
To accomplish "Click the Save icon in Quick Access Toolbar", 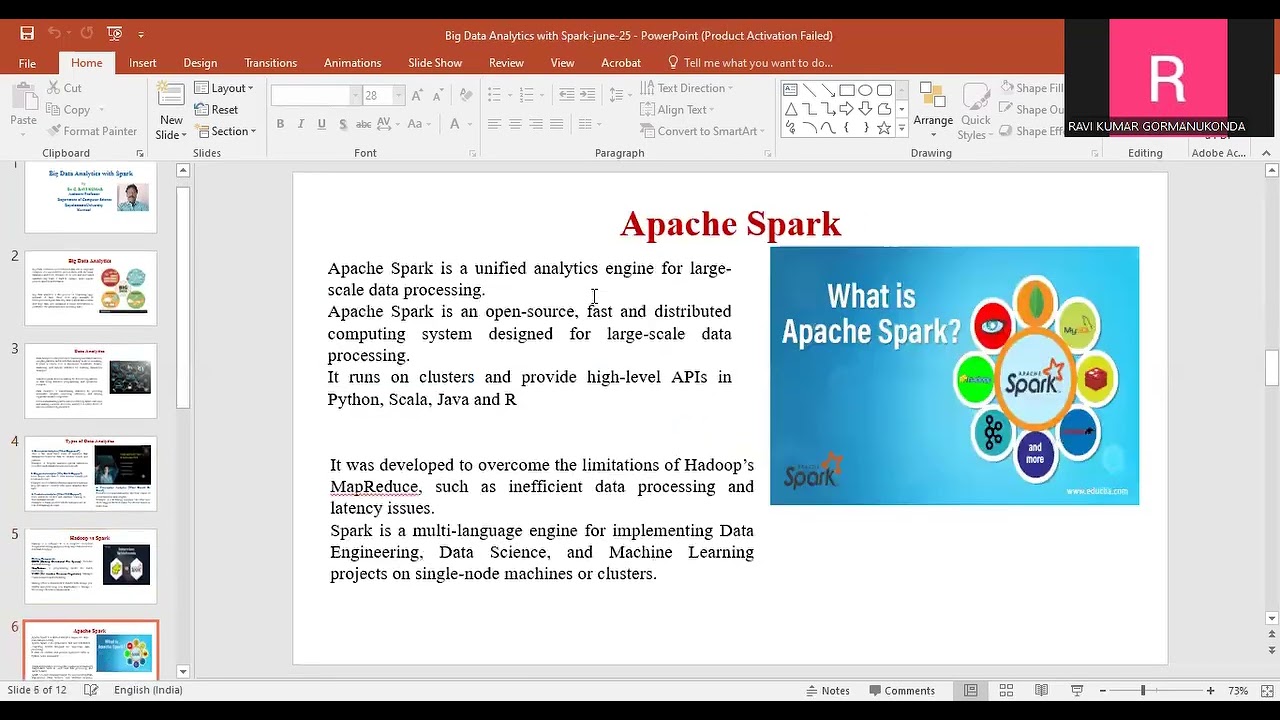I will [27, 33].
